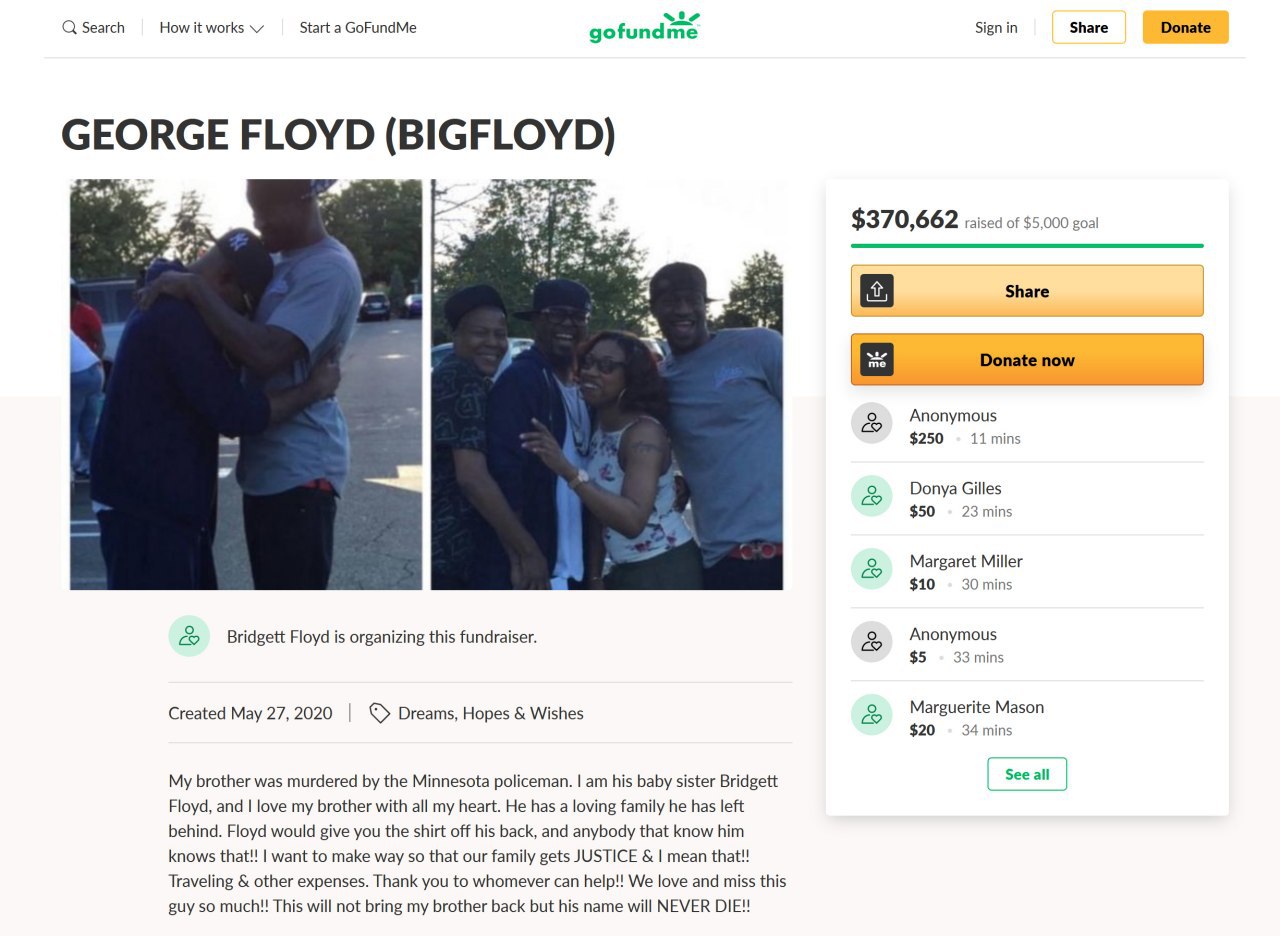The image size is (1280, 936).
Task: Click the tag icon beside Dreams, Hopes & Wishes
Action: tap(379, 713)
